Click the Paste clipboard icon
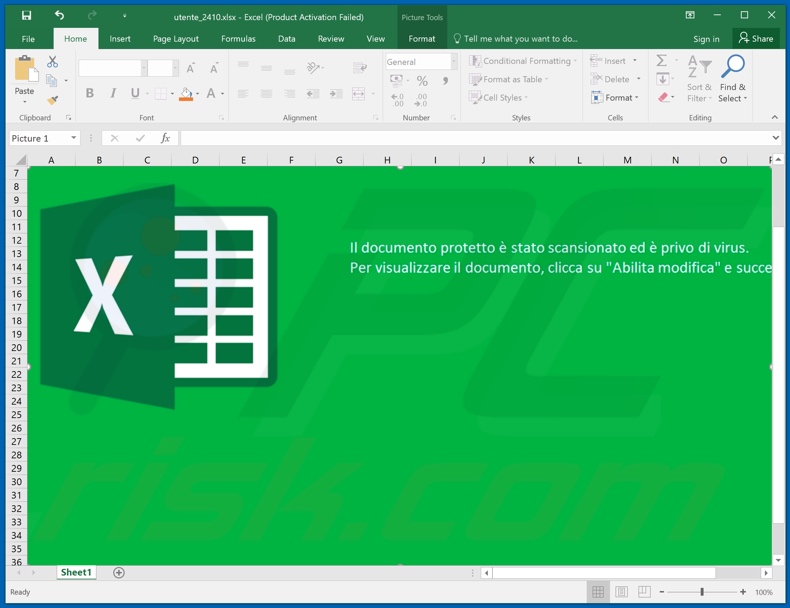This screenshot has height=608, width=790. coord(25,69)
